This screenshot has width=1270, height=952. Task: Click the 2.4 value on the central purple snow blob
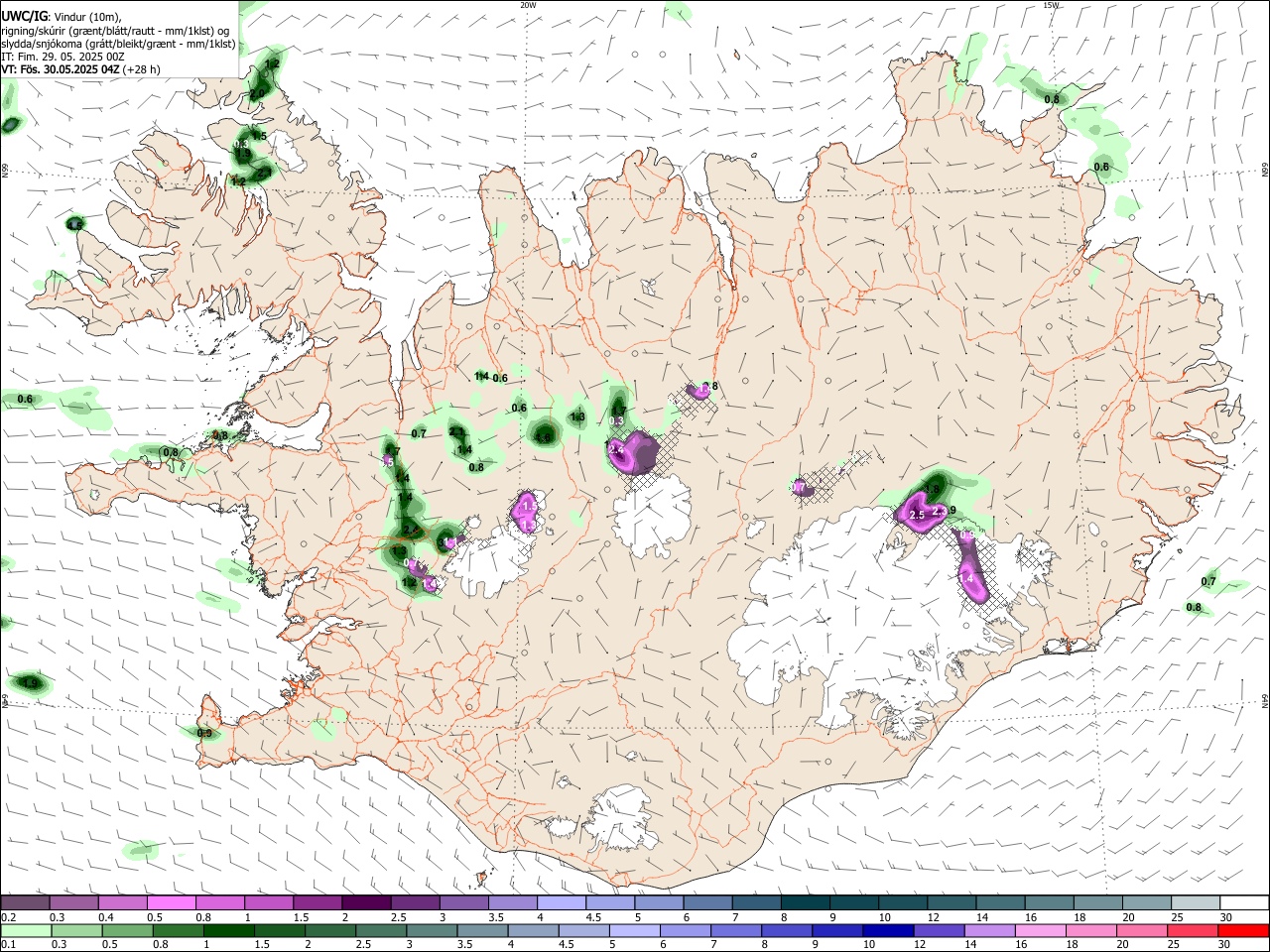[x=616, y=450]
